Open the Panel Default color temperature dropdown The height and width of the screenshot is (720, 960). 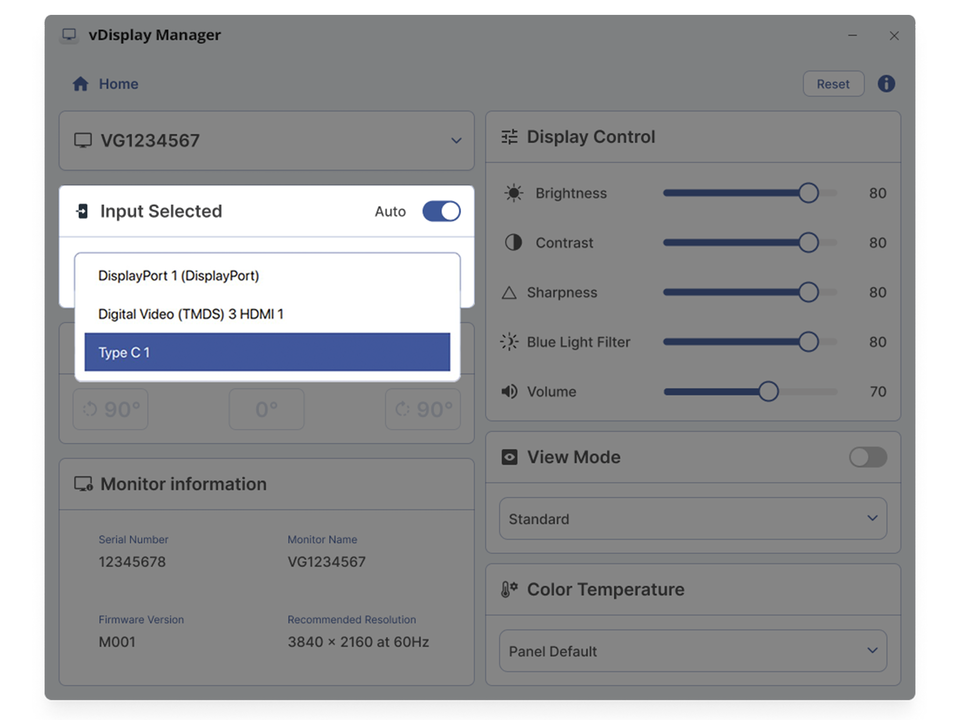coord(692,651)
